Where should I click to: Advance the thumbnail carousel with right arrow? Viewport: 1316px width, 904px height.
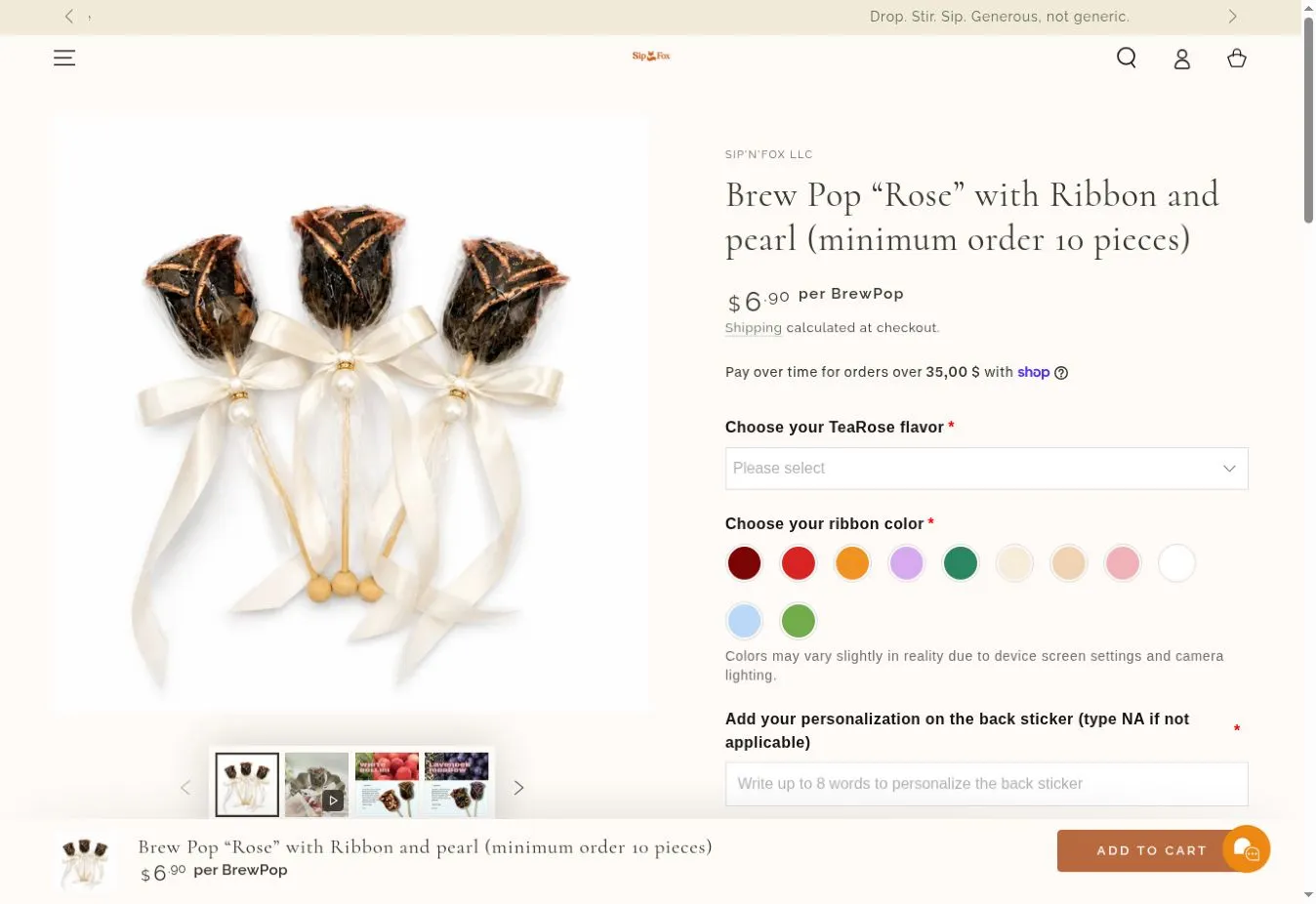[518, 787]
